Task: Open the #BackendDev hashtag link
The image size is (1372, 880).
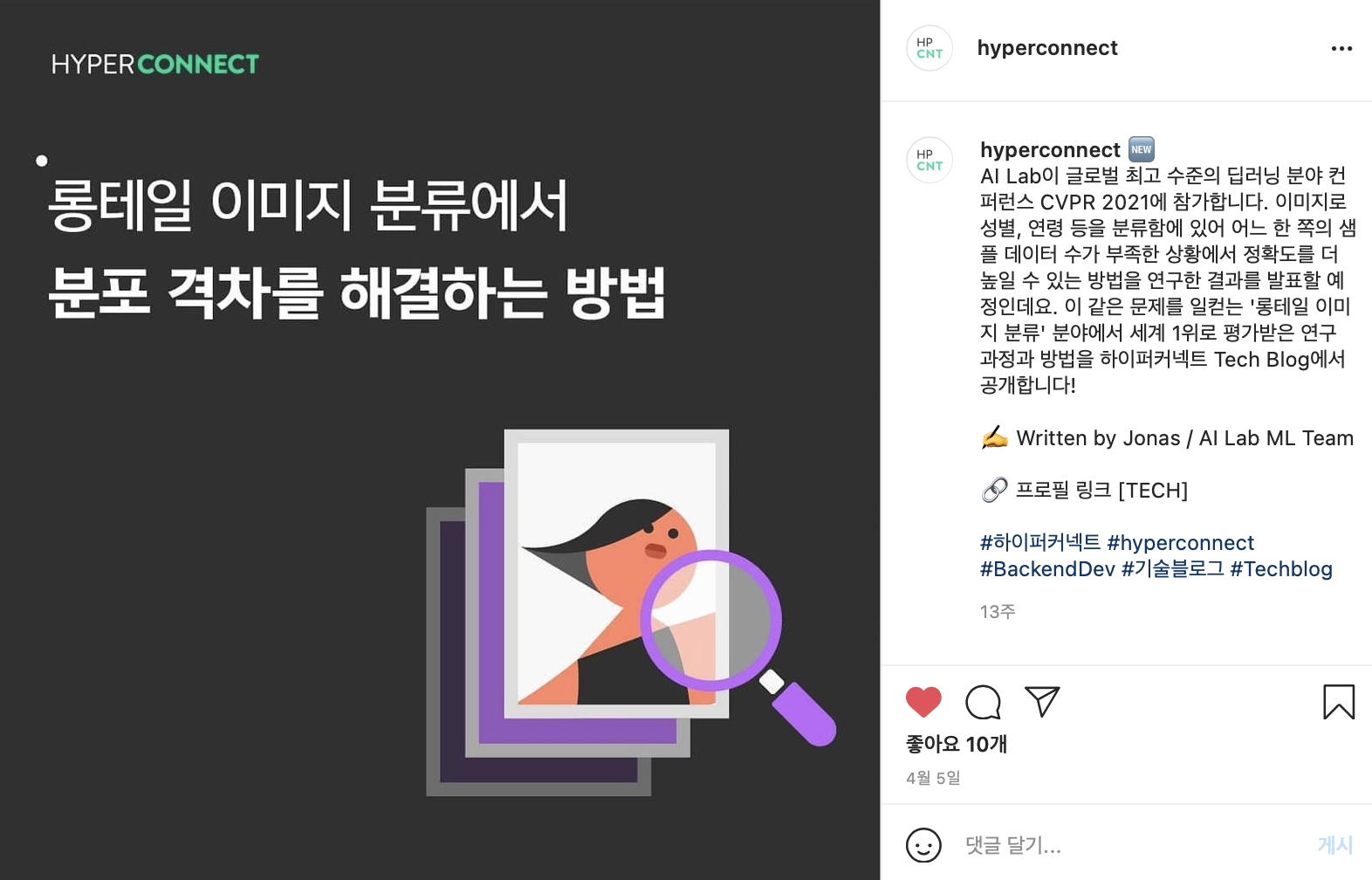Action: tap(1047, 569)
